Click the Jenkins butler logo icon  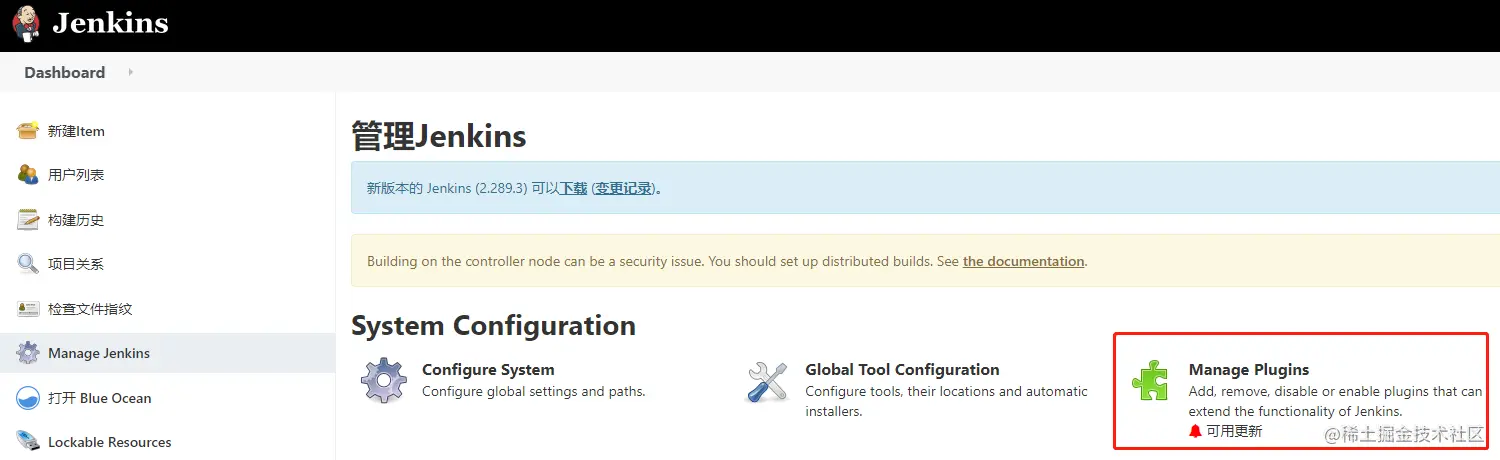tap(27, 23)
